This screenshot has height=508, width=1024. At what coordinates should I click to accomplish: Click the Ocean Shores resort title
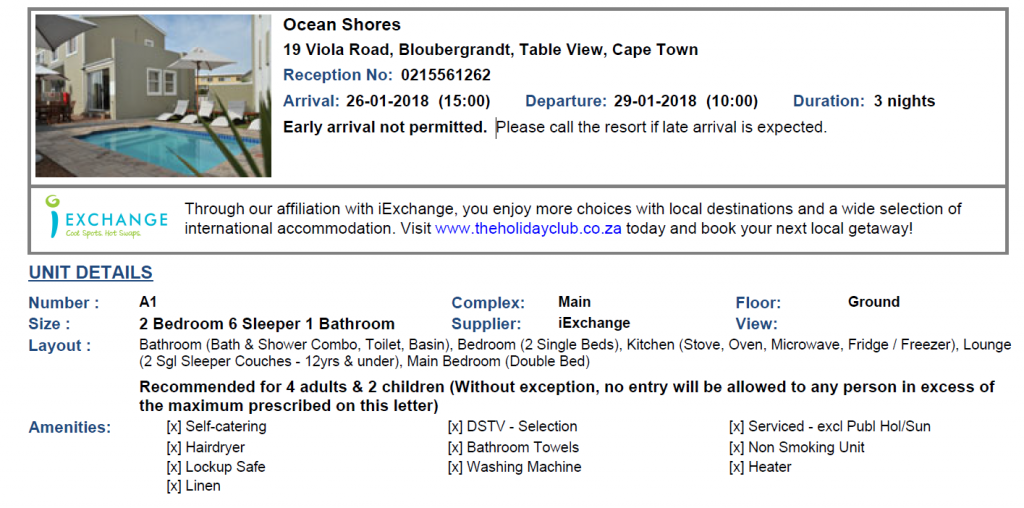click(342, 25)
